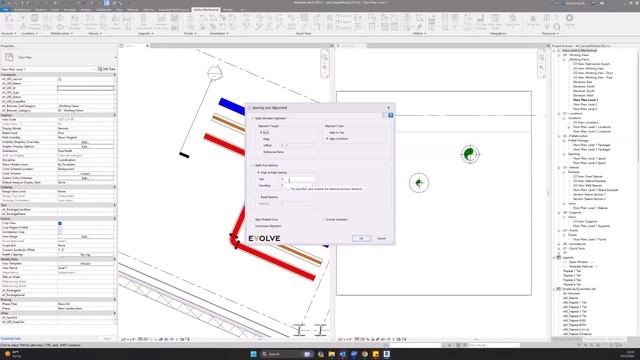640x360 pixels.
Task: Open Properties help link
Action: (x=11, y=338)
